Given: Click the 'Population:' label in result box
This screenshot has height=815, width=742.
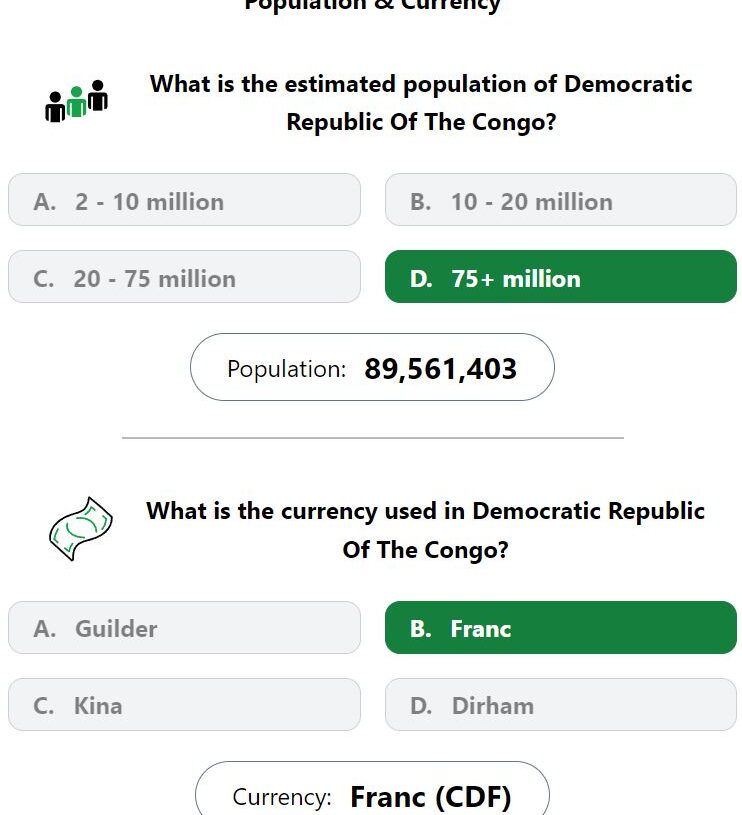Looking at the screenshot, I should [x=286, y=370].
